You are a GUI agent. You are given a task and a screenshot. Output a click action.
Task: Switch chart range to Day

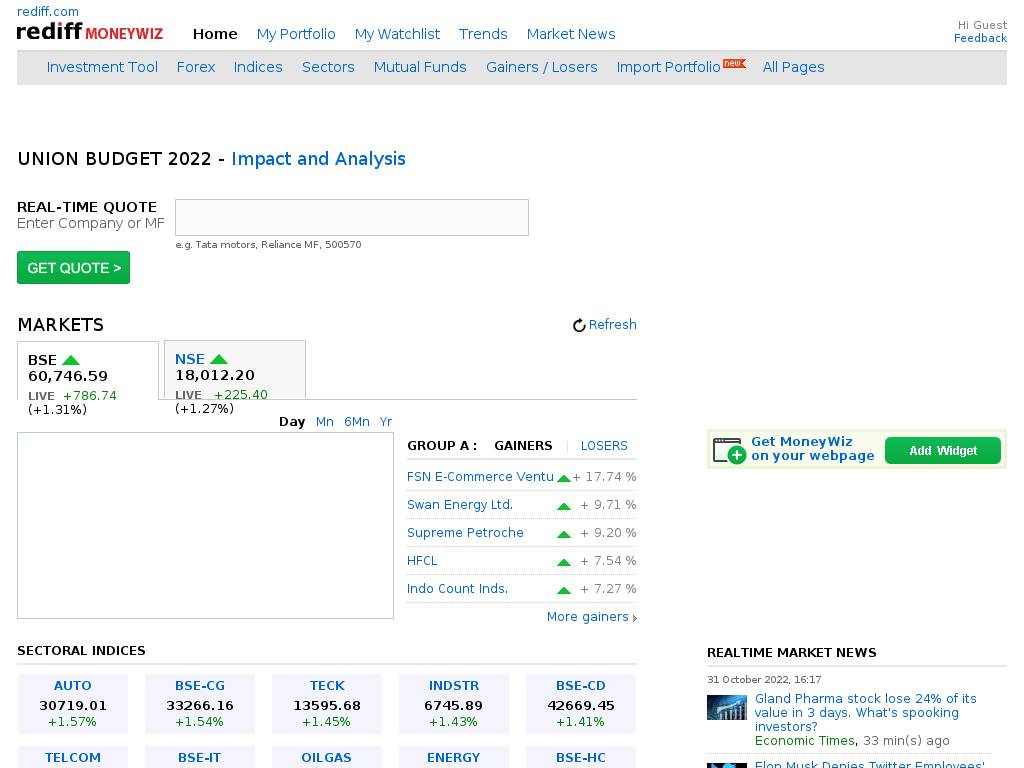292,421
